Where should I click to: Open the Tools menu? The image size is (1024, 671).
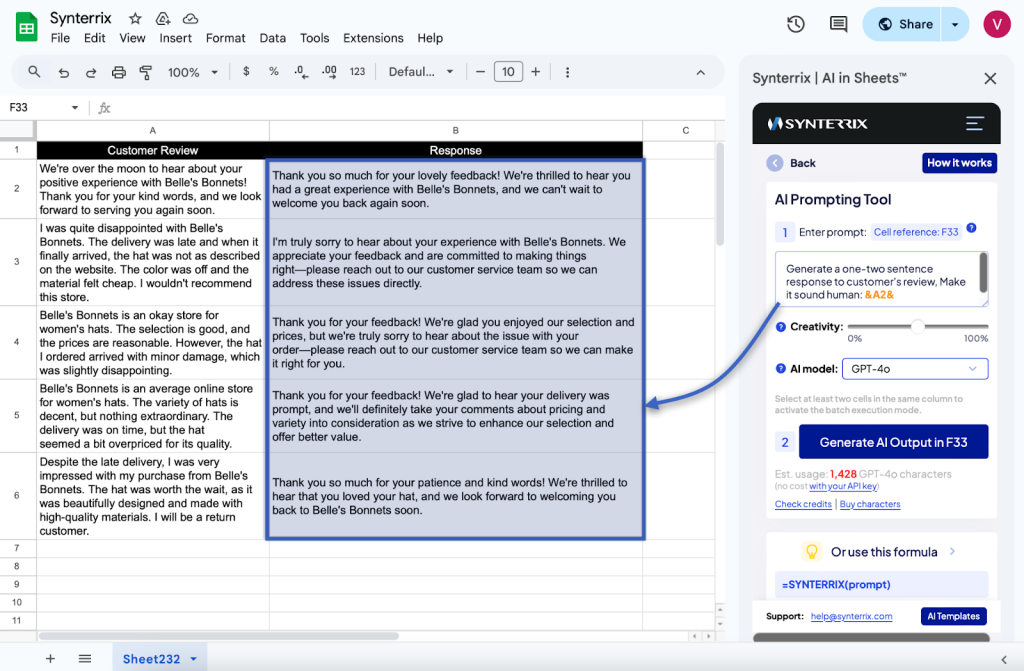click(314, 38)
